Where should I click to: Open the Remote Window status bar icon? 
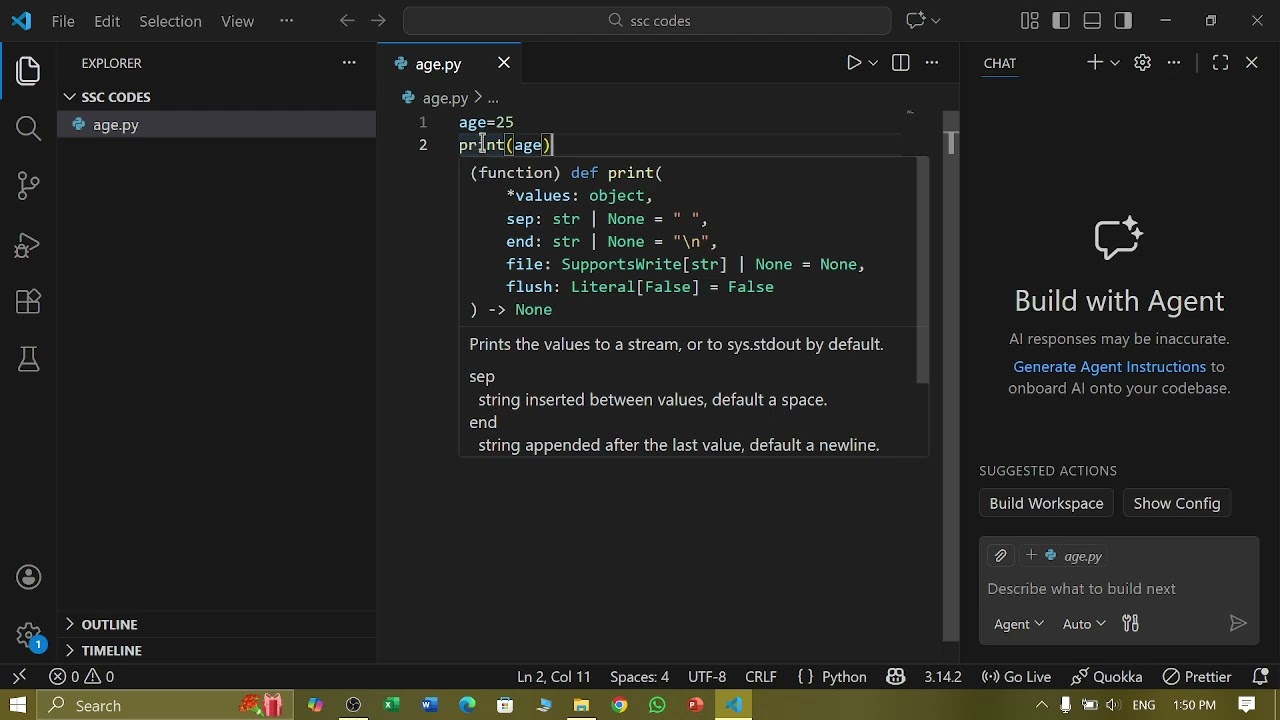coord(18,677)
